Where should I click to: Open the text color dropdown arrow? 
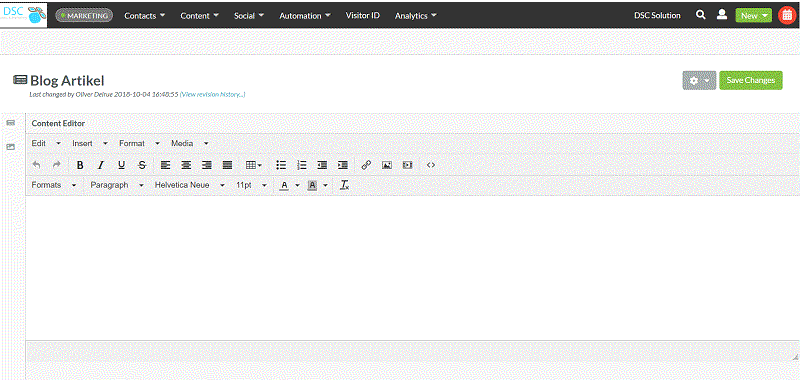point(297,185)
